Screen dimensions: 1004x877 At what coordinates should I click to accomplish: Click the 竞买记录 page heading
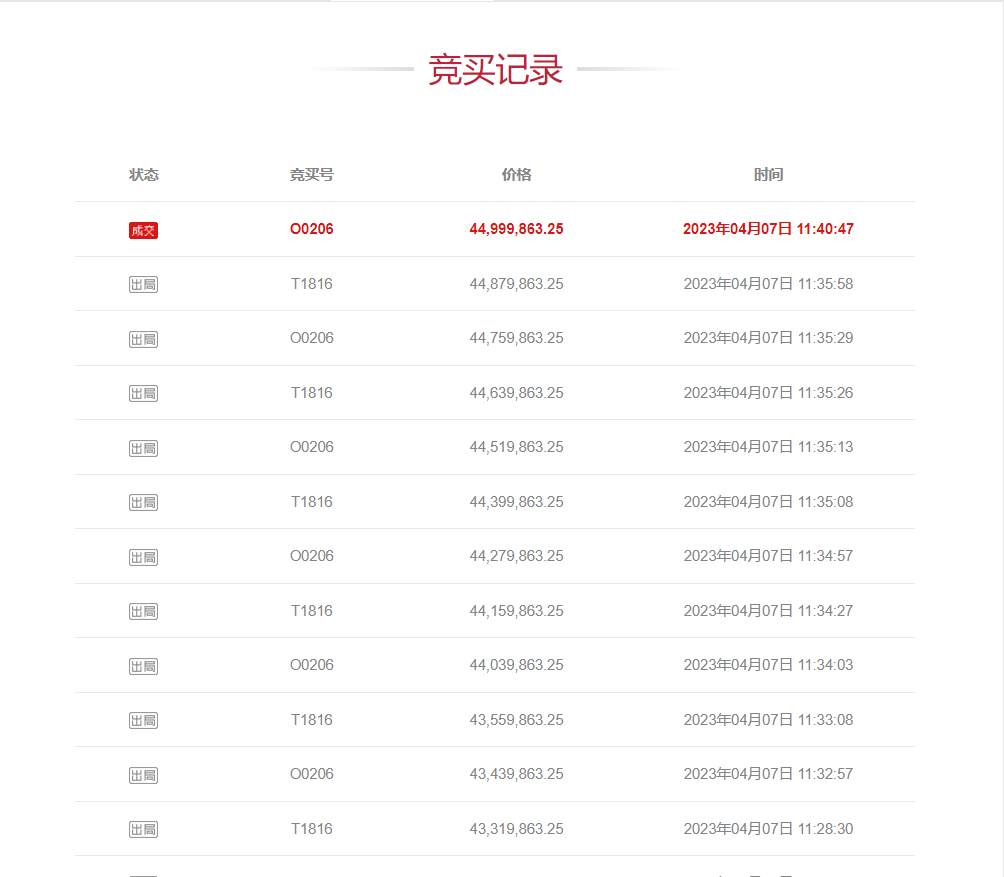coord(495,69)
